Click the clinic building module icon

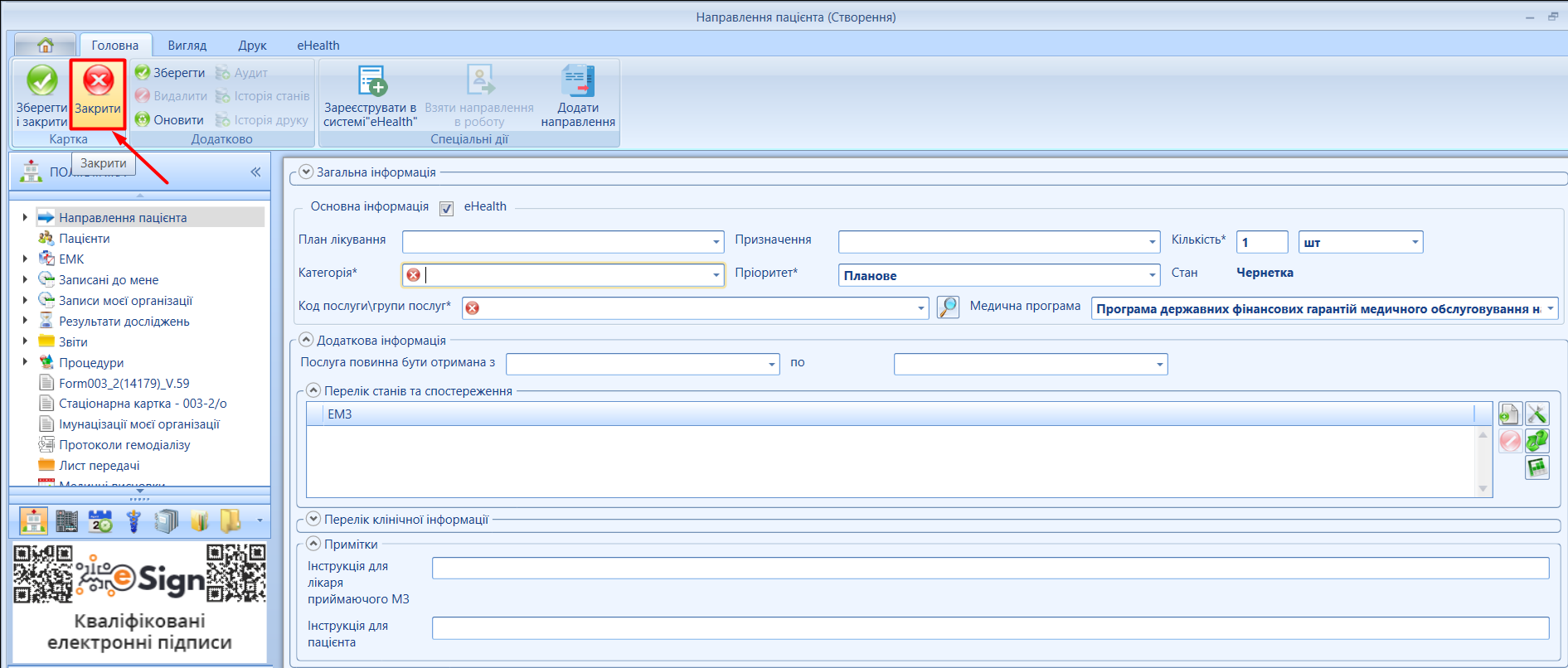pos(33,520)
